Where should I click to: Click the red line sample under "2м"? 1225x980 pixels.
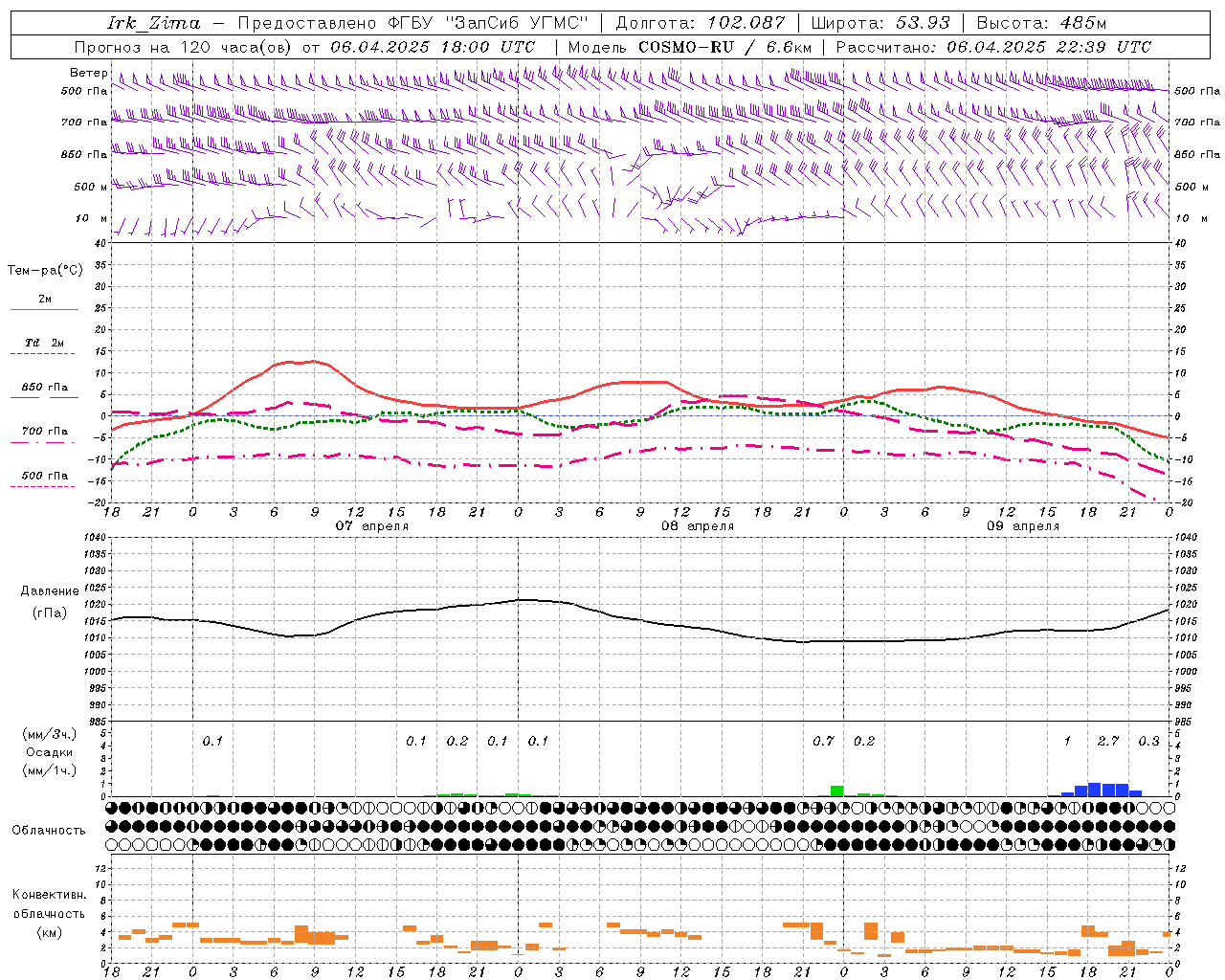click(44, 309)
